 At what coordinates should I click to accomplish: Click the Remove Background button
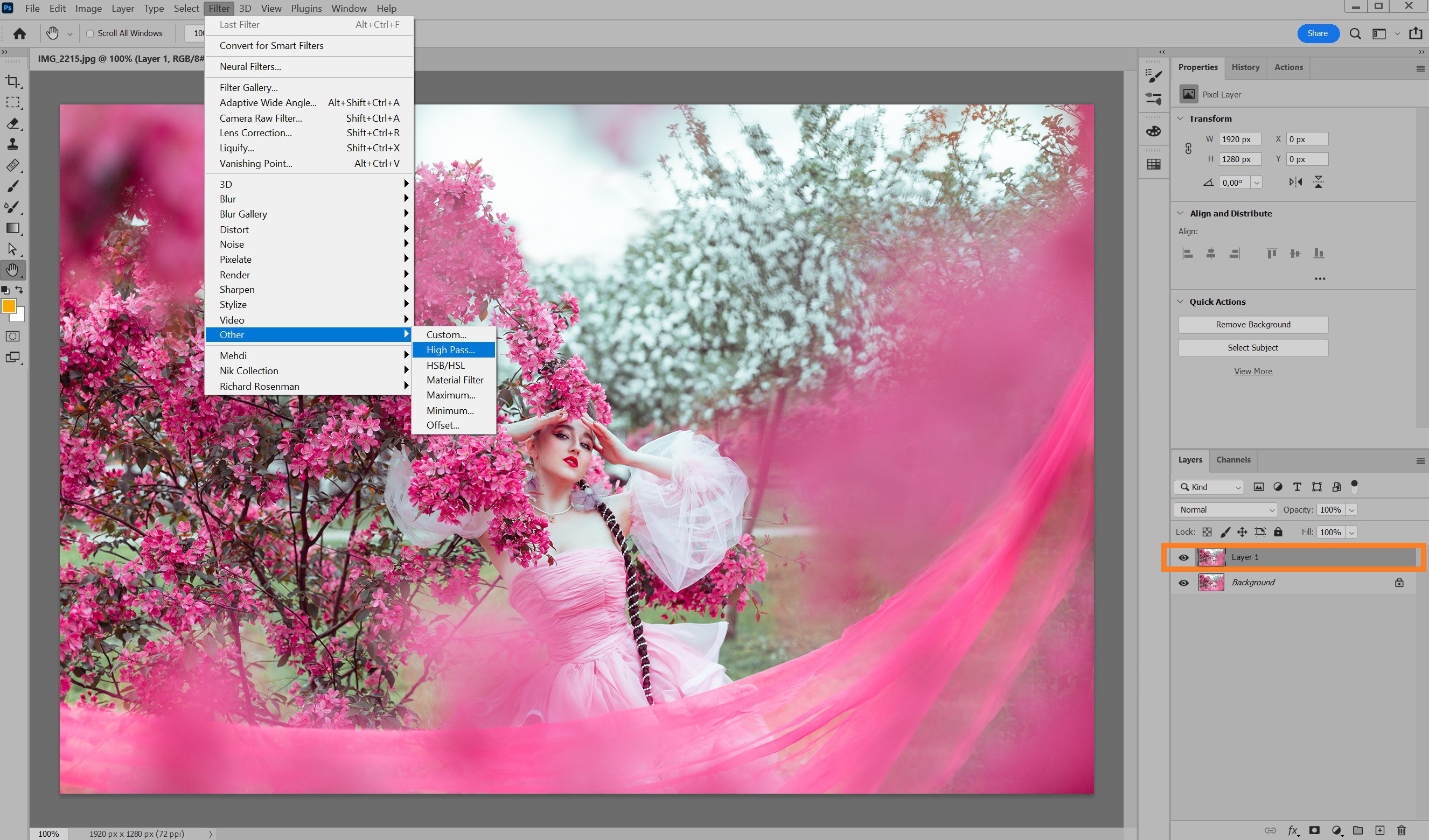1253,324
